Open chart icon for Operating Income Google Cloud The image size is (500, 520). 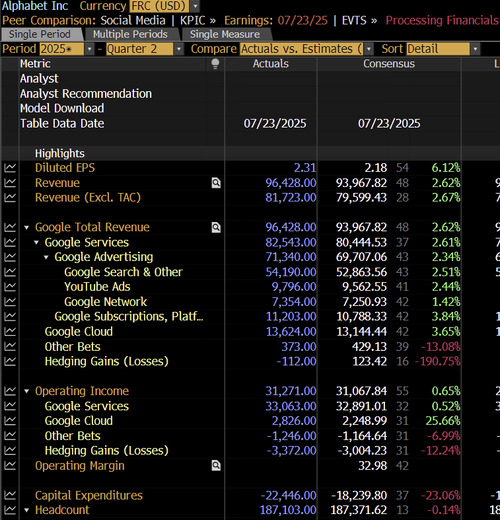10,421
